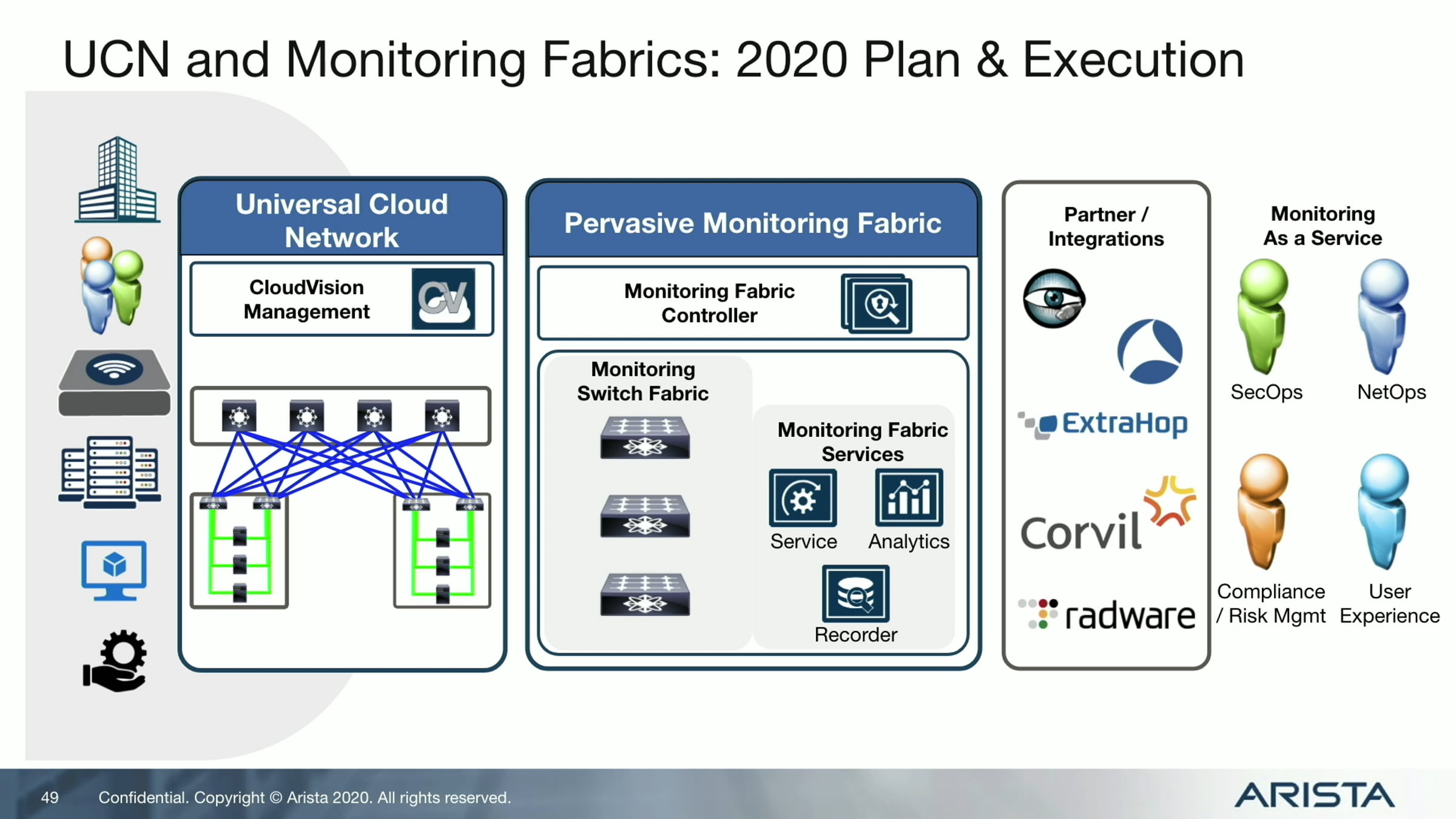The height and width of the screenshot is (819, 1456).
Task: Click the slide title text
Action: point(654,59)
